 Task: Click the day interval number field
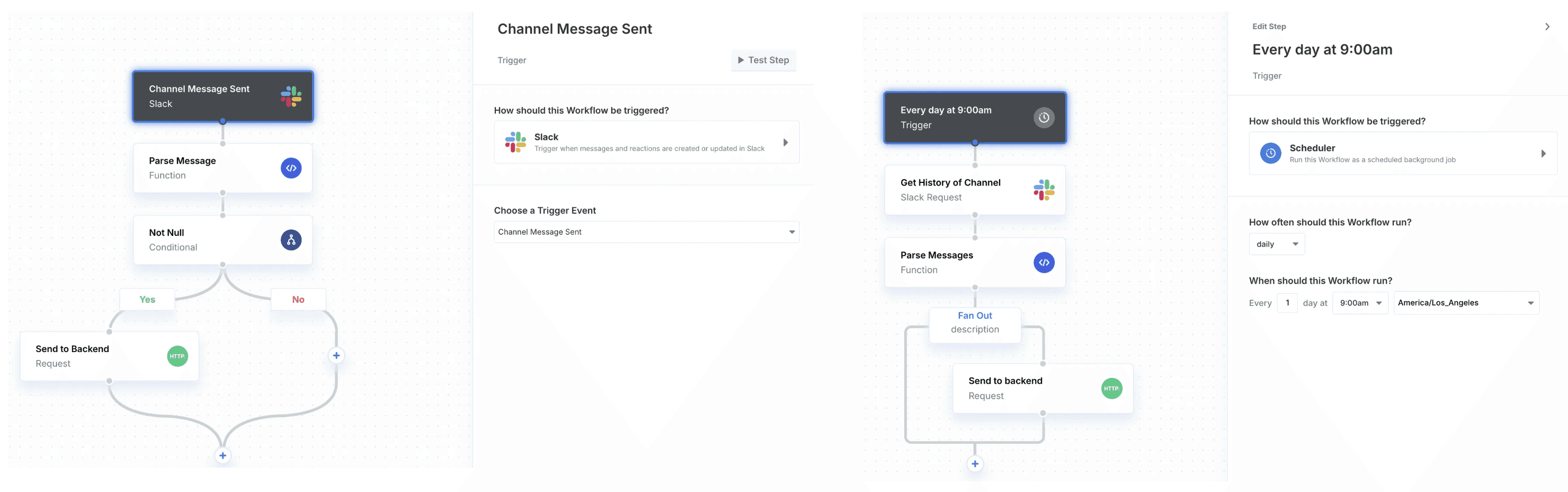pyautogui.click(x=1287, y=303)
